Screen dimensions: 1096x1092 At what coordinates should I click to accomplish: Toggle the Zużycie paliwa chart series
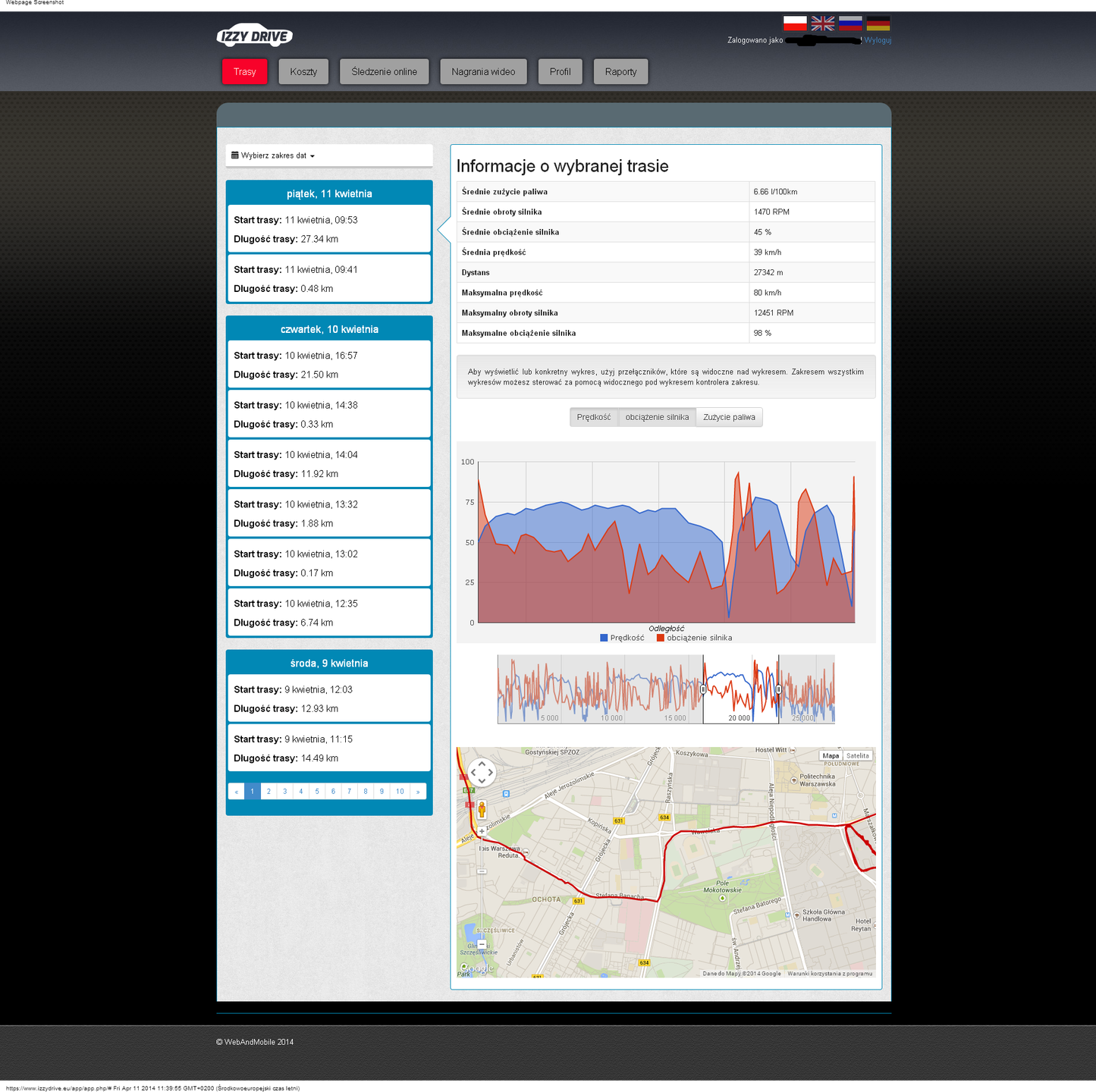click(x=729, y=417)
